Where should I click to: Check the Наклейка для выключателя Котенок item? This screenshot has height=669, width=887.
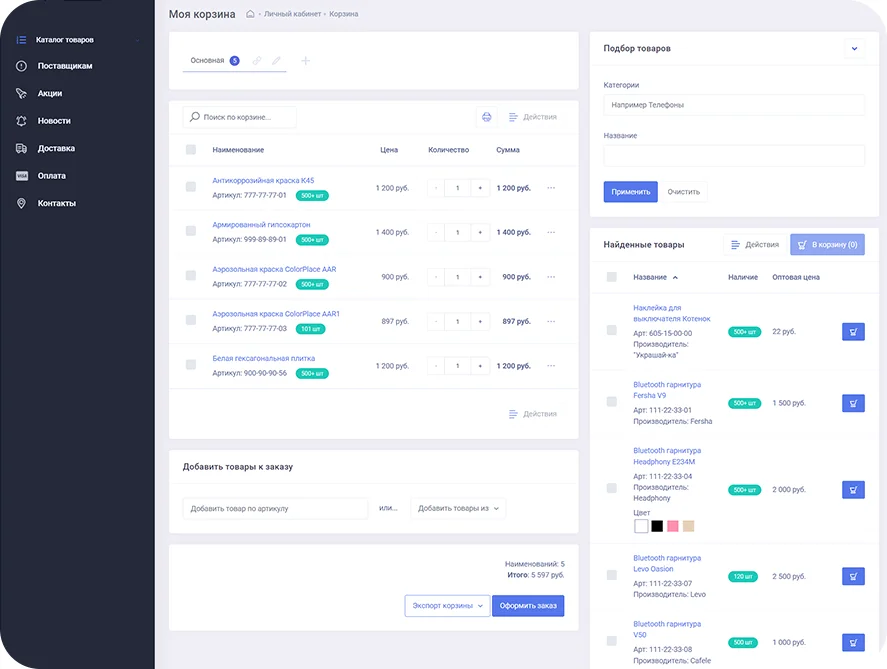tap(612, 330)
